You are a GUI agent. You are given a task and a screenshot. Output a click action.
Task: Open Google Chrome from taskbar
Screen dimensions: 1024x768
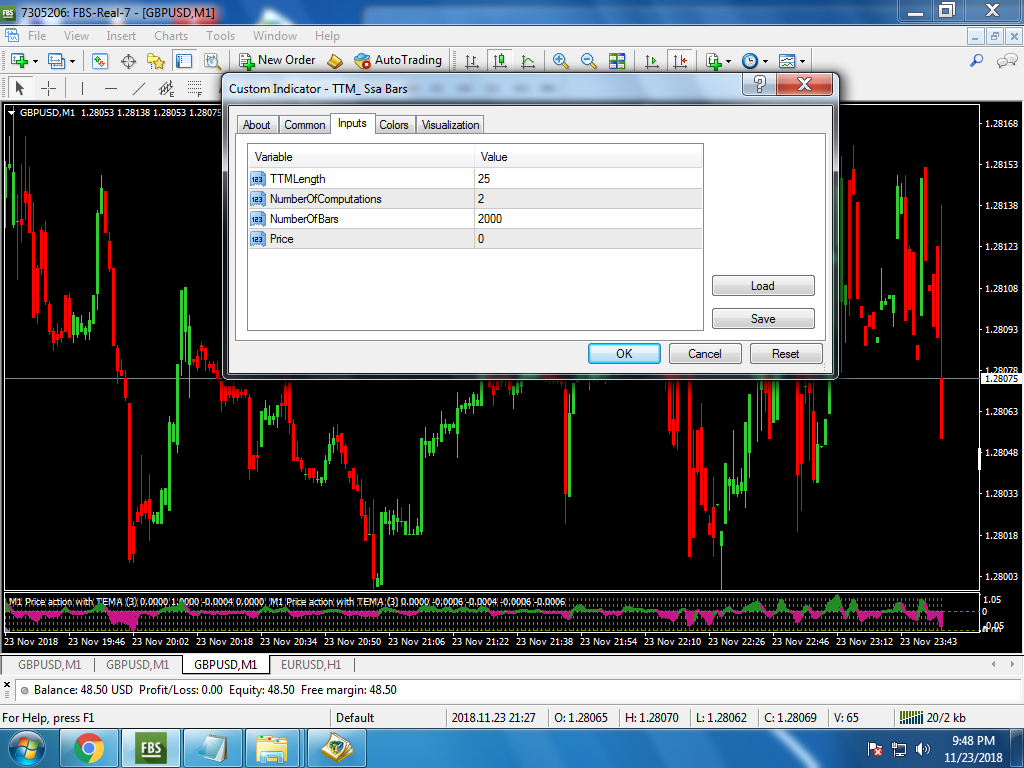coord(89,748)
